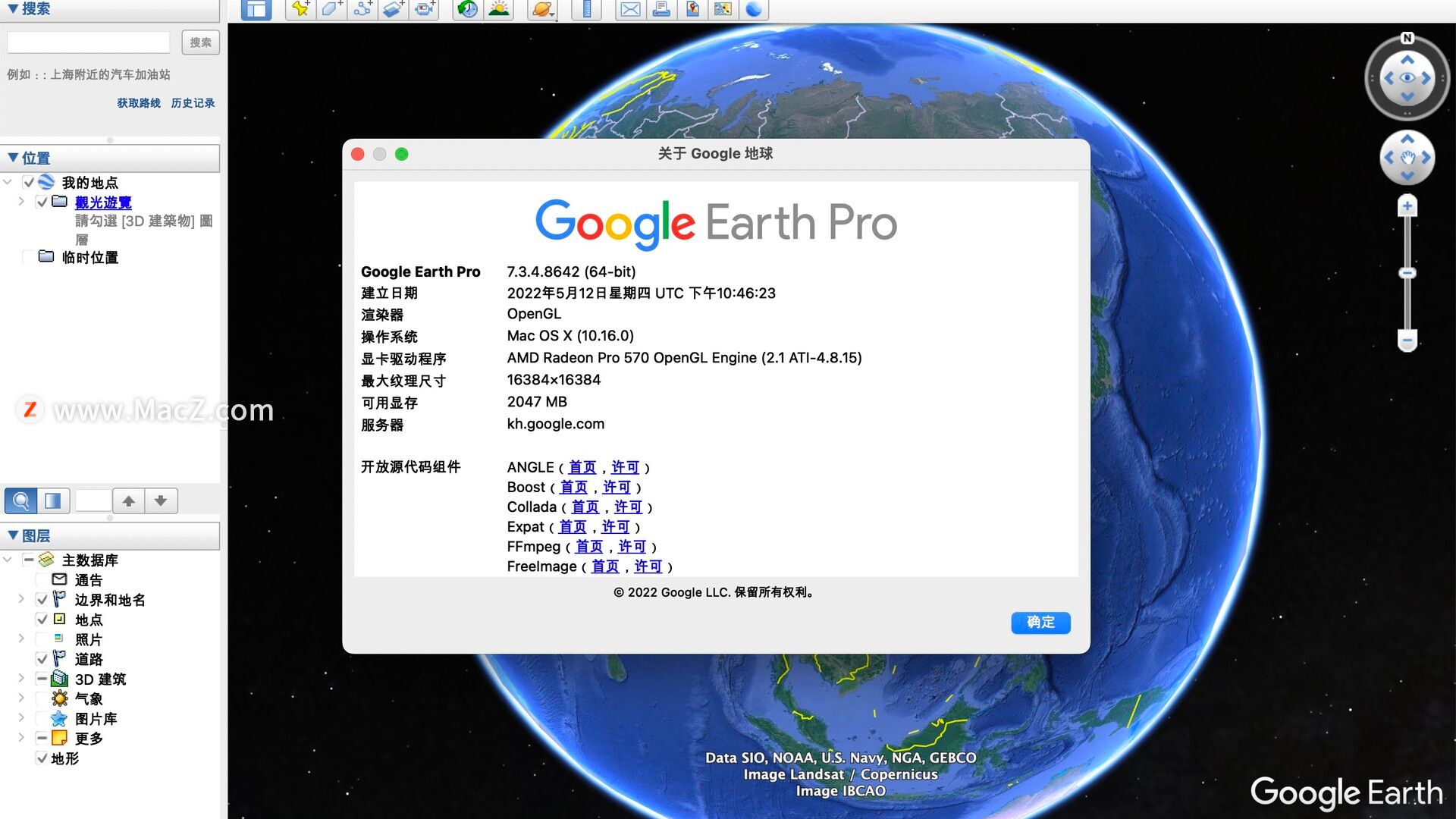The width and height of the screenshot is (1456, 819).
Task: Toggle the sidebar panel toolbar button
Action: (x=256, y=9)
